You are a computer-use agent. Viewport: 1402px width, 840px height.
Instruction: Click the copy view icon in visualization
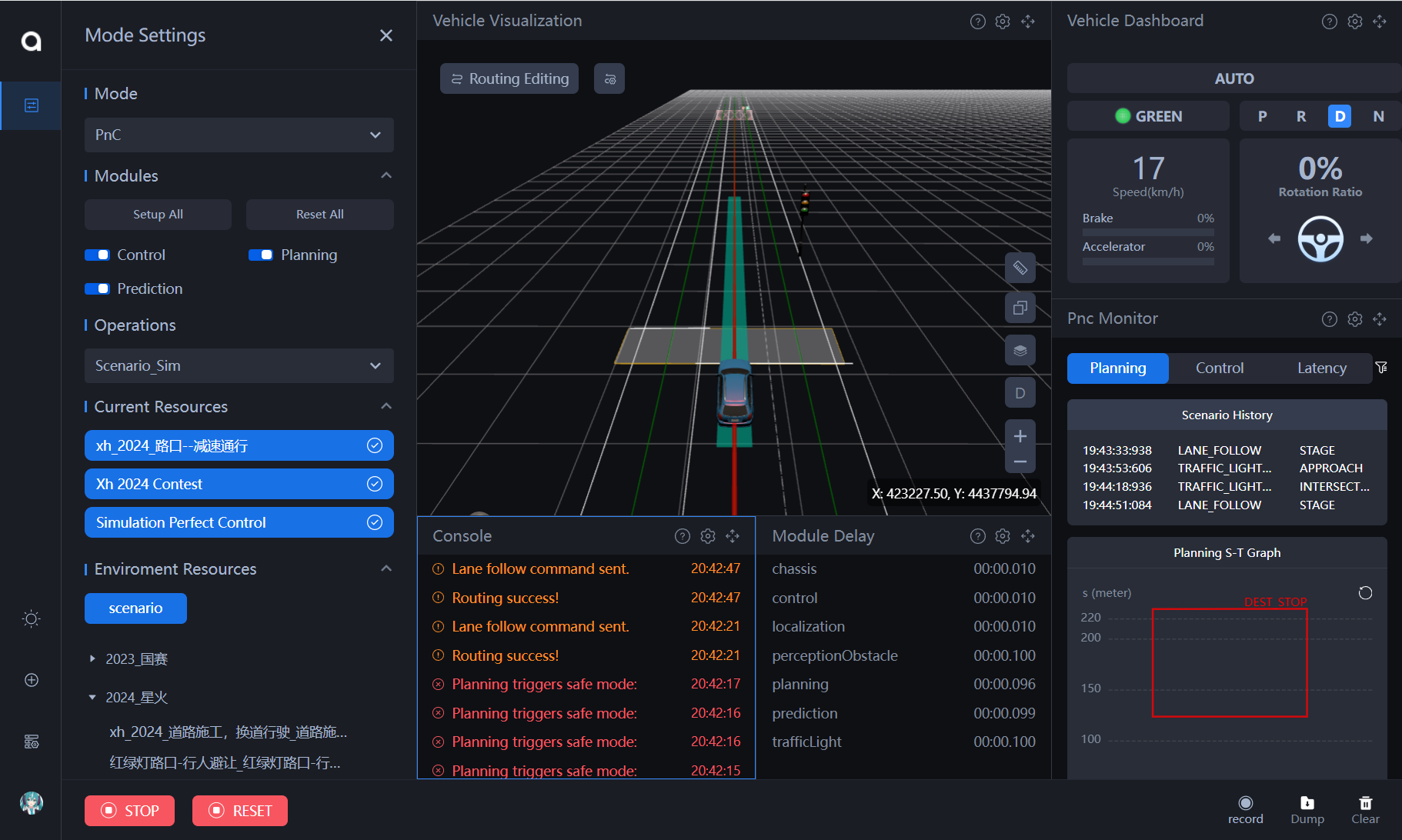point(1020,308)
